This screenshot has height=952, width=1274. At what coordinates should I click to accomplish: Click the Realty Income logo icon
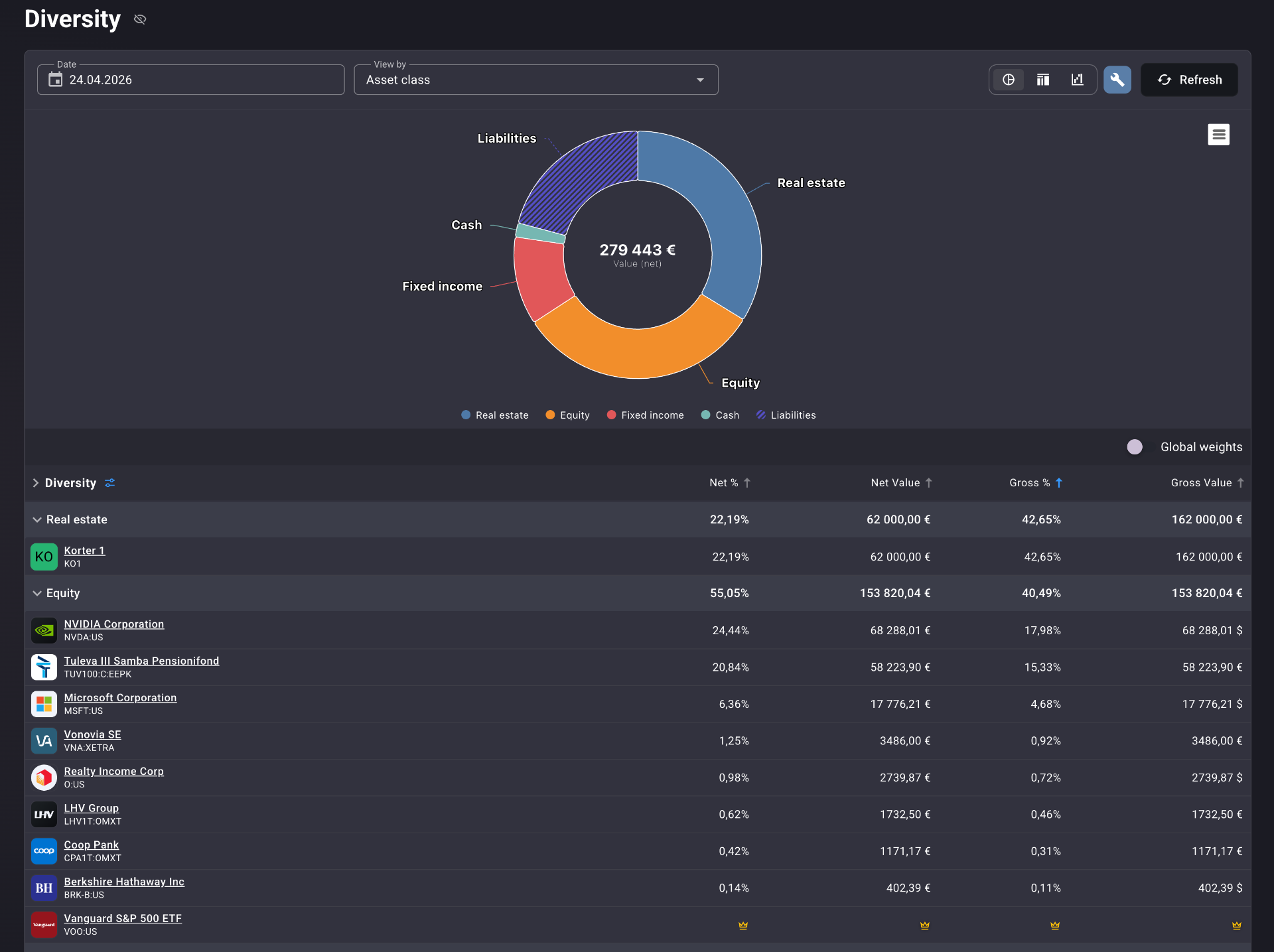[x=44, y=778]
